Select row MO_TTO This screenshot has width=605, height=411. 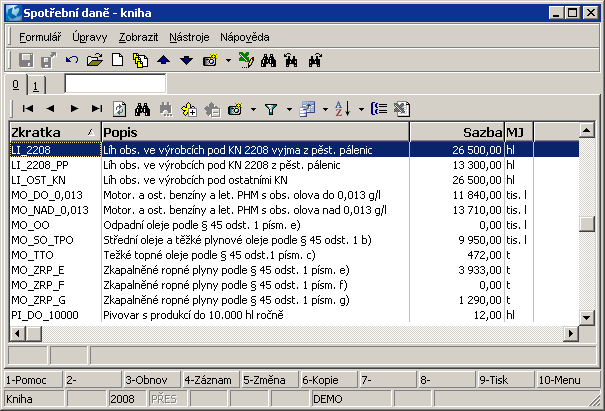point(294,255)
